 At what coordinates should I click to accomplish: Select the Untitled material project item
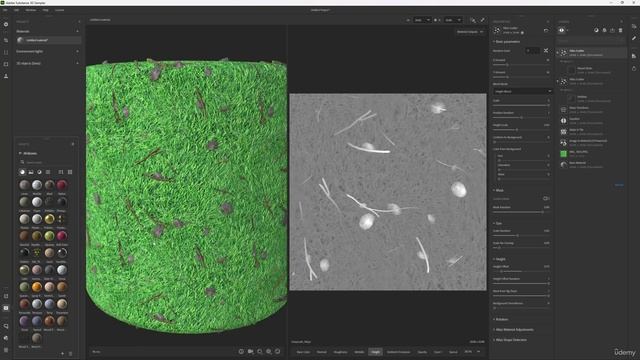(x=49, y=40)
